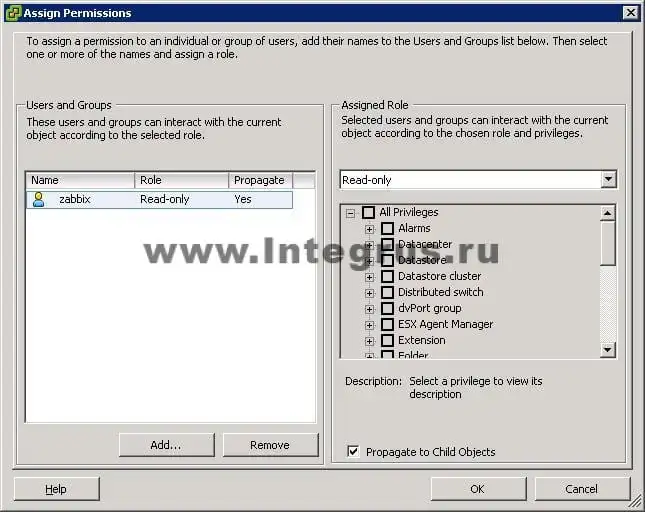Screen dimensions: 645x512
Task: Open the Read-only role dropdown
Action: coord(608,180)
